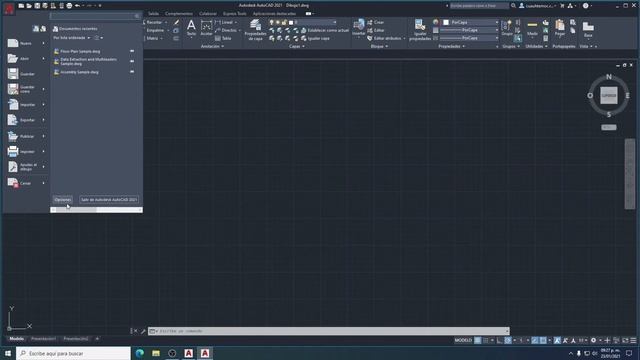Click Save icon in quick access toolbar
640x360 pixels.
[x=37, y=6]
